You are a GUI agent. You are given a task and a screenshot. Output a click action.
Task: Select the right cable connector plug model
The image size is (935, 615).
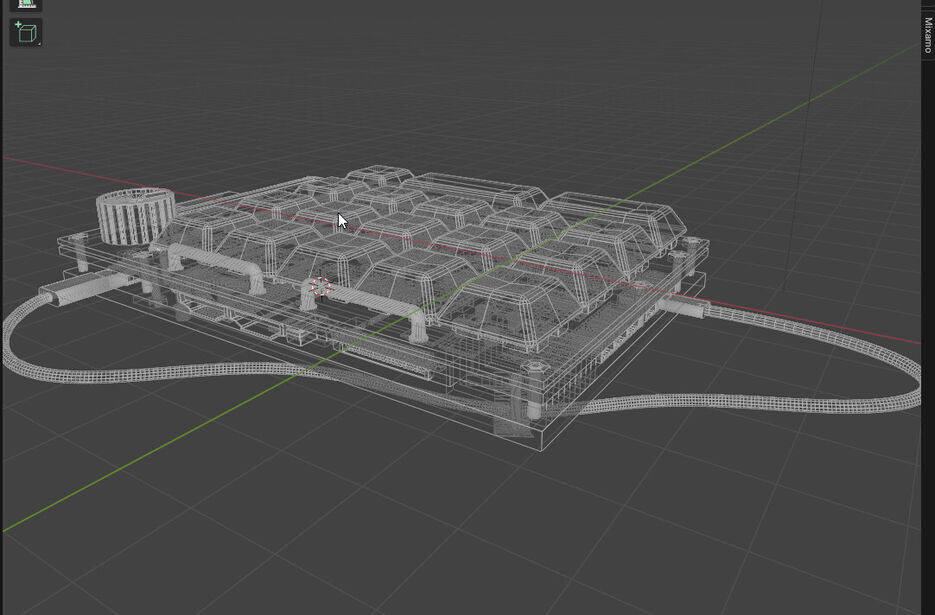tap(683, 308)
